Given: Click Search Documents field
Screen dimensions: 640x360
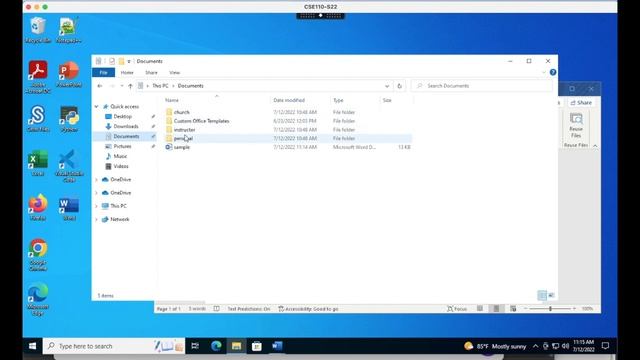Looking at the screenshot, I should click(x=482, y=86).
